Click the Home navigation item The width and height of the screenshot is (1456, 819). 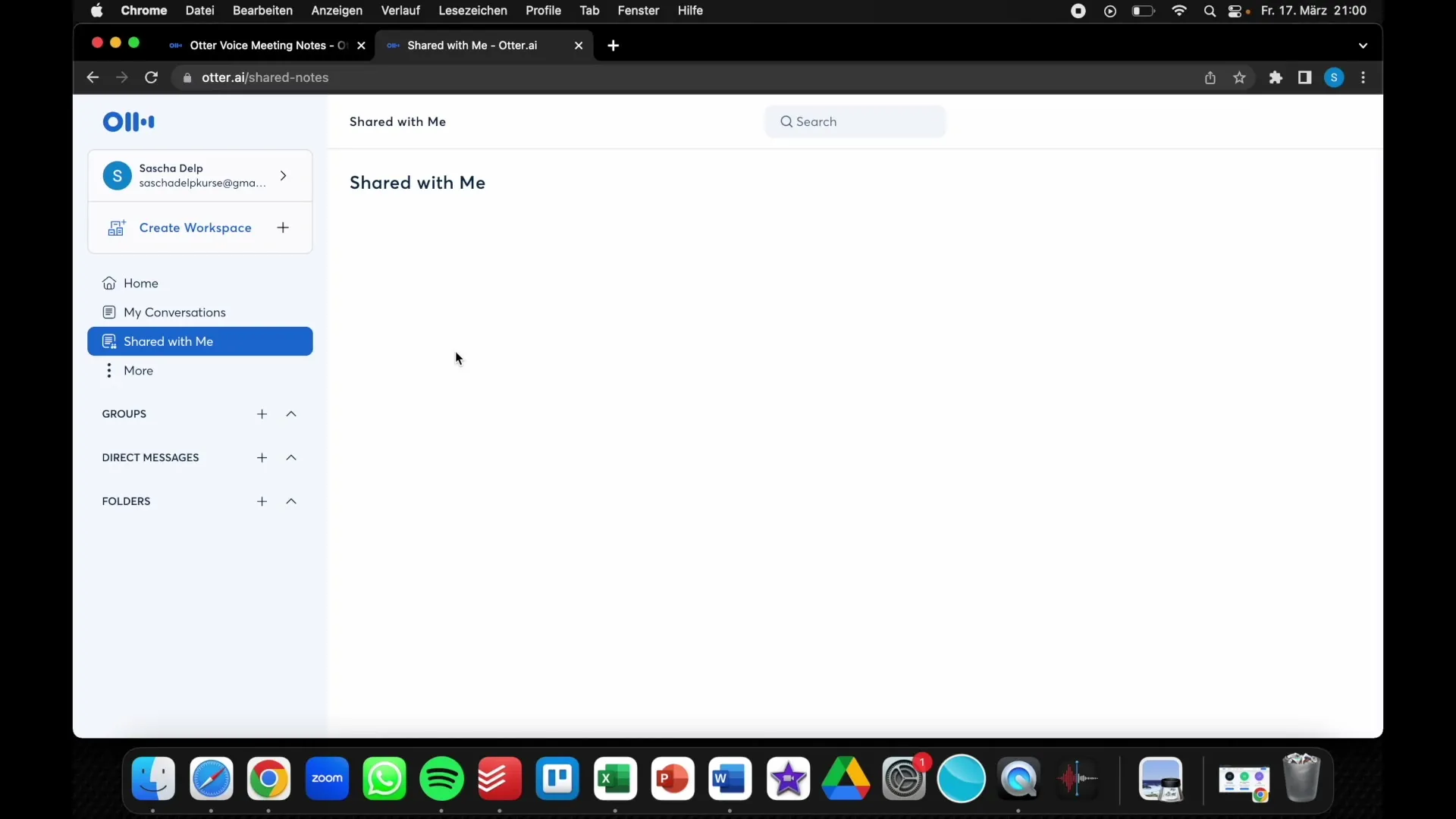[x=140, y=283]
